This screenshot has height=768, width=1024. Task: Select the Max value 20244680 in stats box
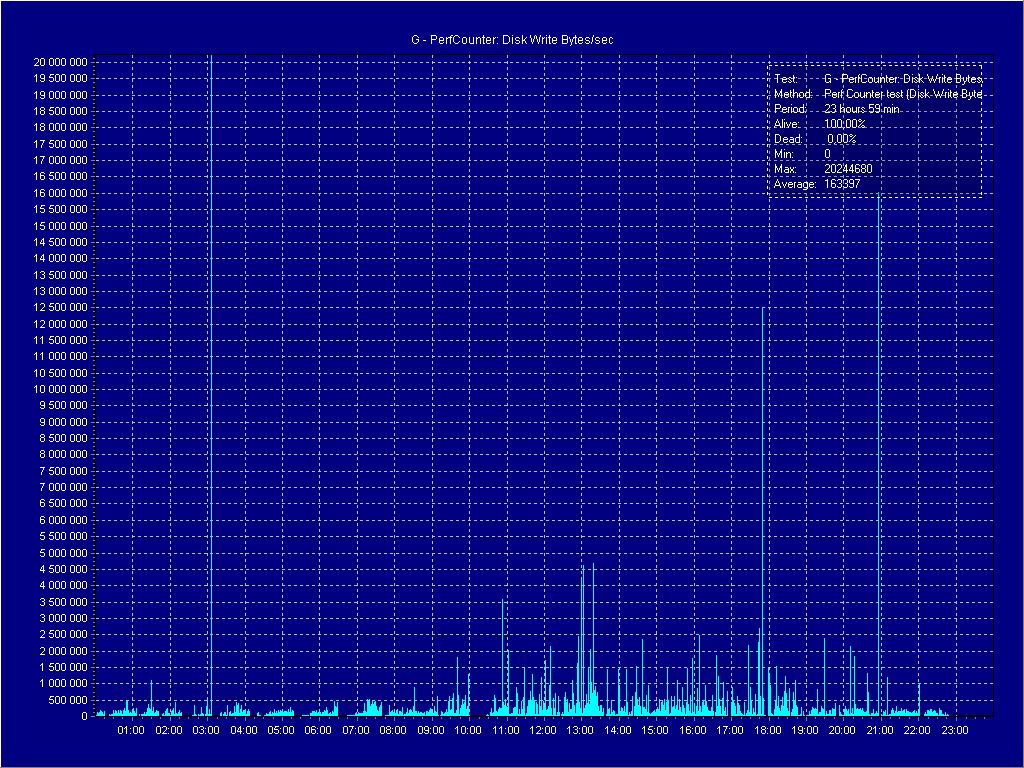click(848, 169)
